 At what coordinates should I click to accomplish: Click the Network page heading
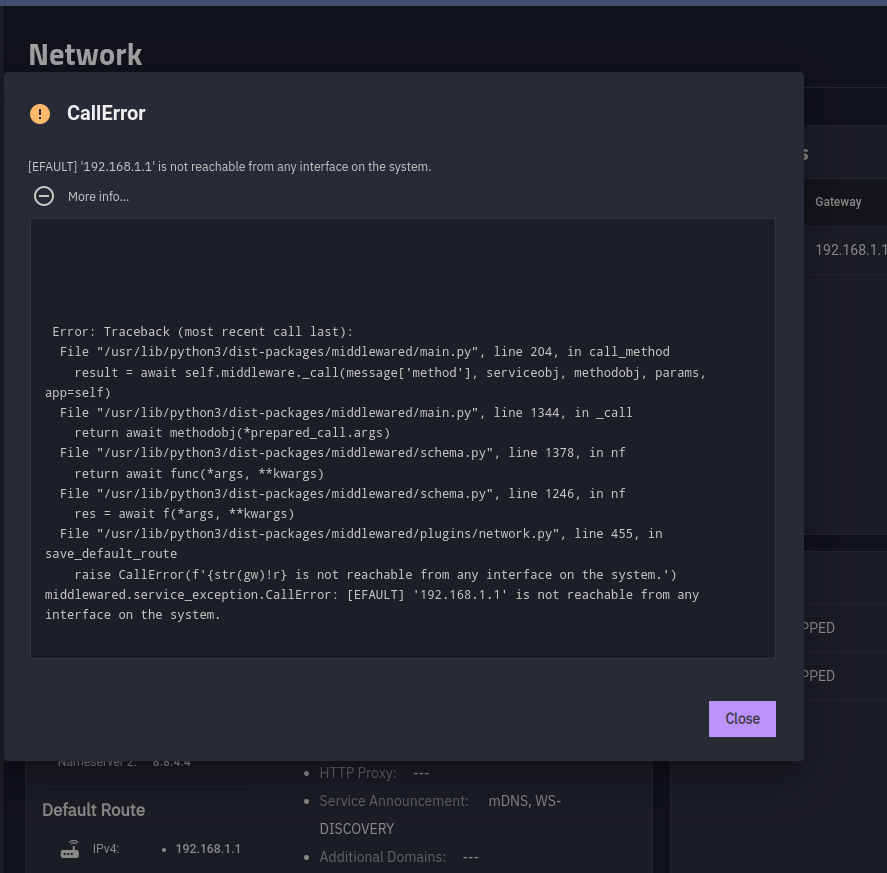85,55
